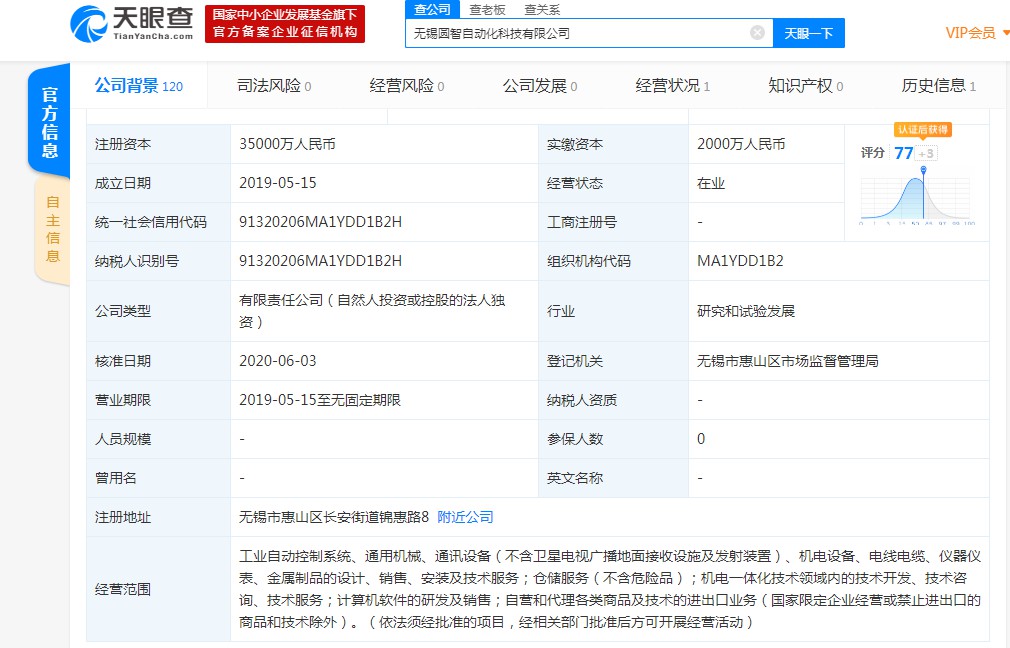Viewport: 1010px width, 648px height.
Task: Click the red 国家中小企业发展基金 banner
Action: coord(285,24)
